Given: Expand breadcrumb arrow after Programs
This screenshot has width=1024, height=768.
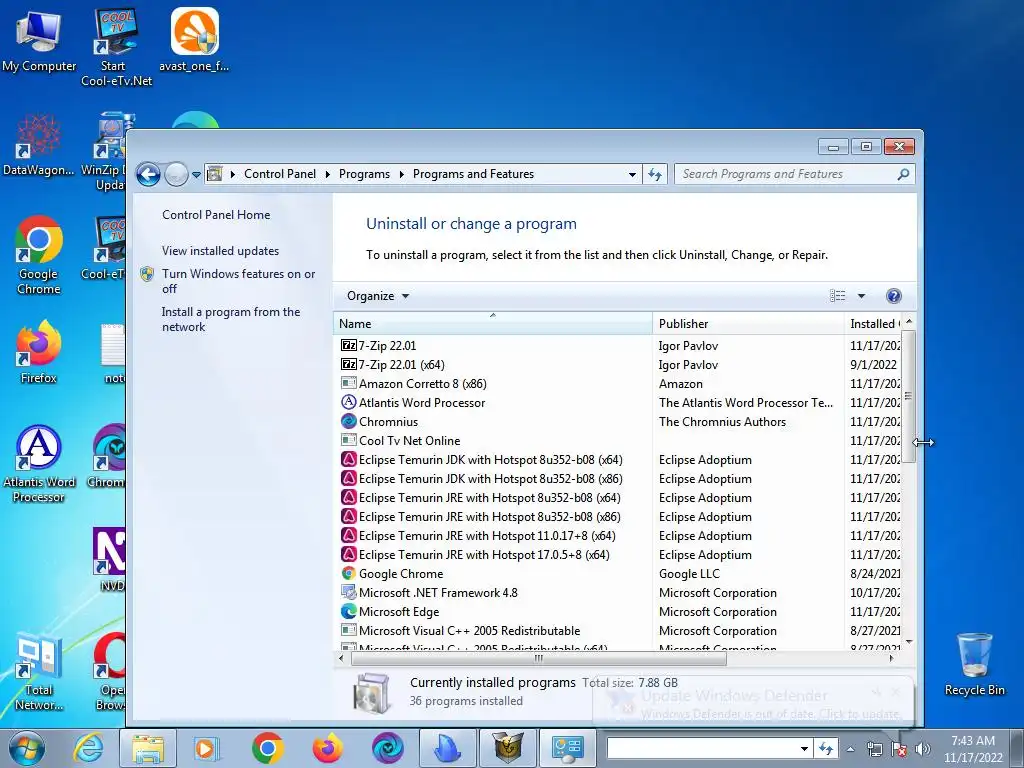Looking at the screenshot, I should coord(401,174).
